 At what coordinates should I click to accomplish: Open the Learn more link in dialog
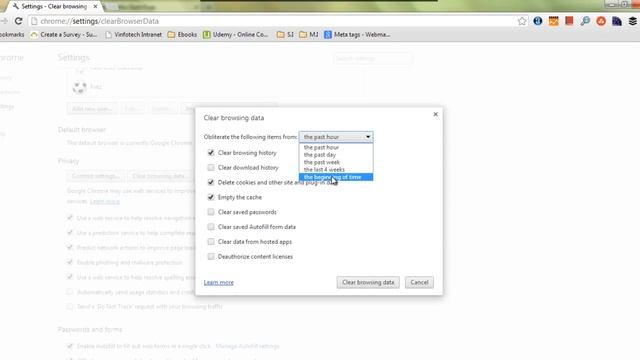[219, 282]
